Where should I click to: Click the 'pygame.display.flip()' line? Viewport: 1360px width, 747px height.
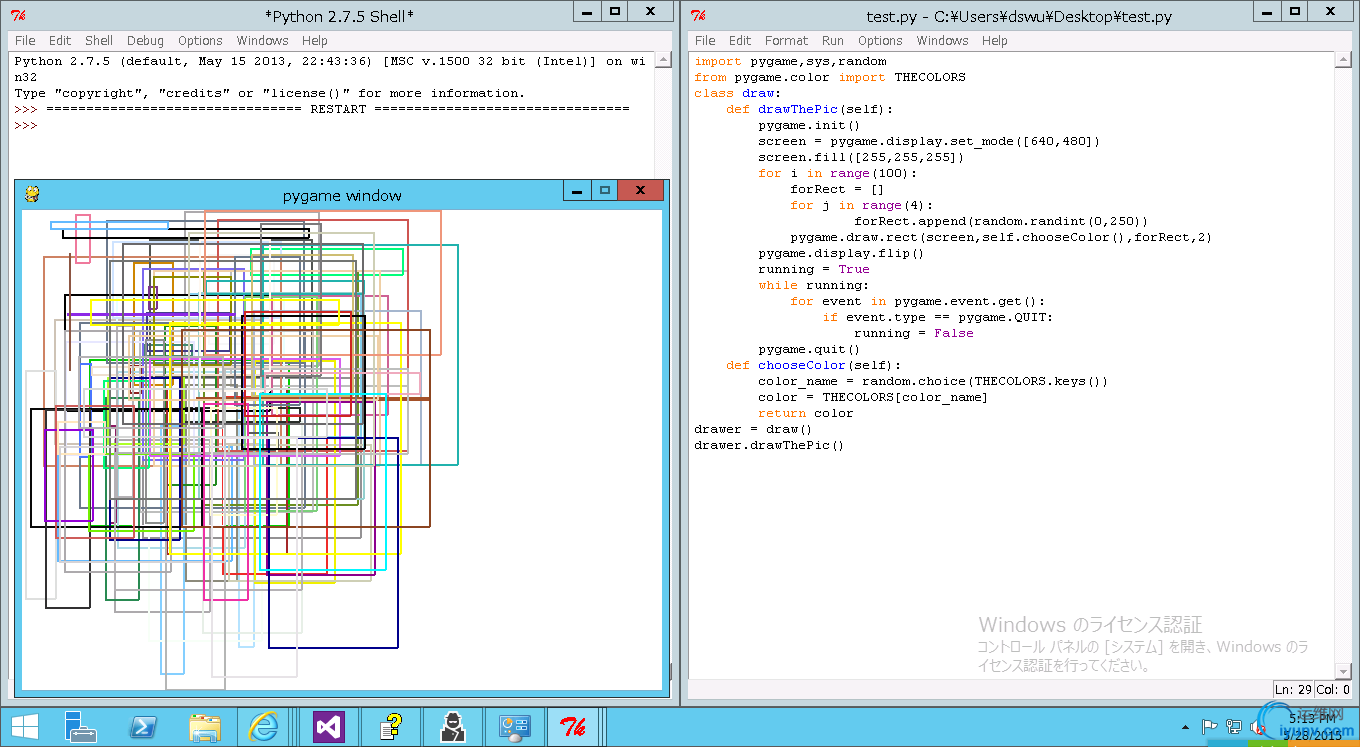point(841,253)
